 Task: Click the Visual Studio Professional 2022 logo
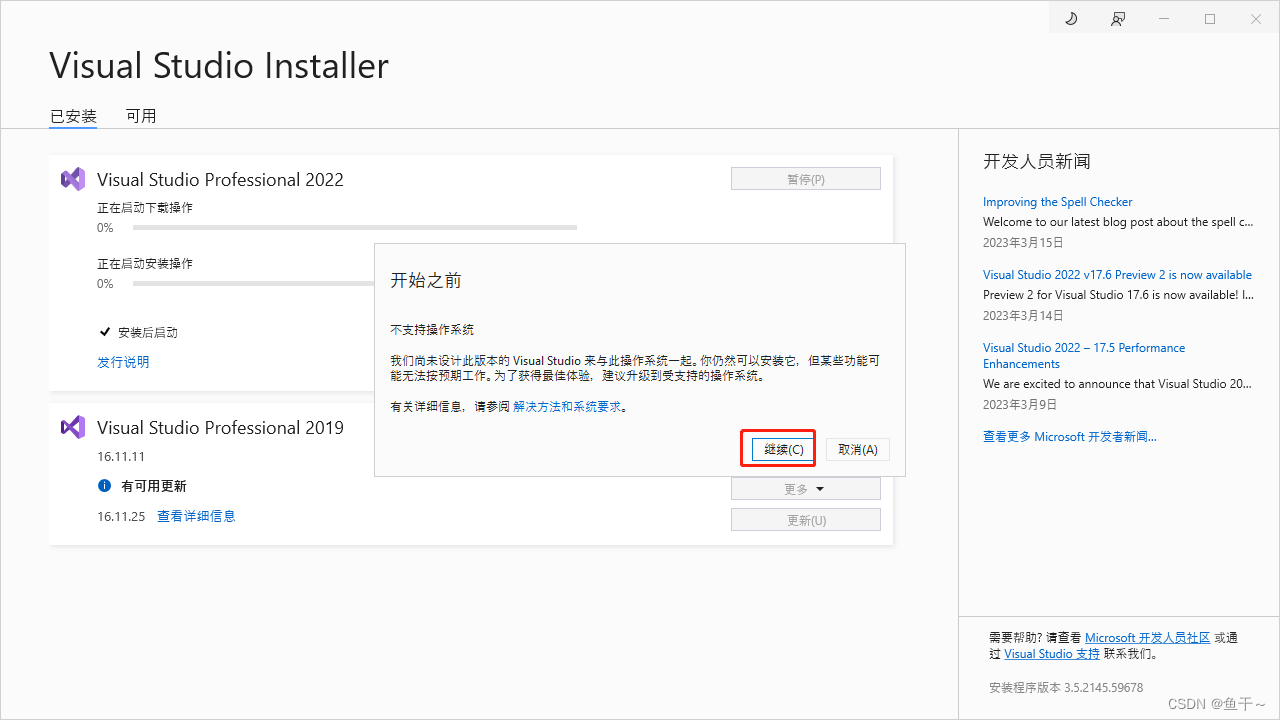click(x=72, y=179)
